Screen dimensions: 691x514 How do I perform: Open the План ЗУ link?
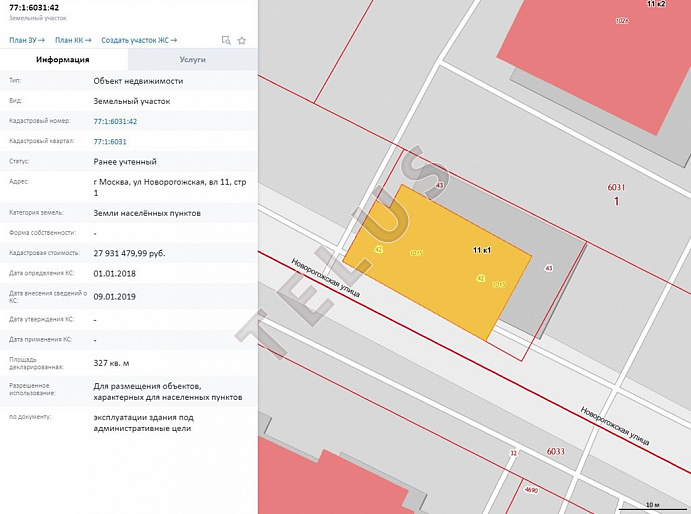pyautogui.click(x=27, y=40)
